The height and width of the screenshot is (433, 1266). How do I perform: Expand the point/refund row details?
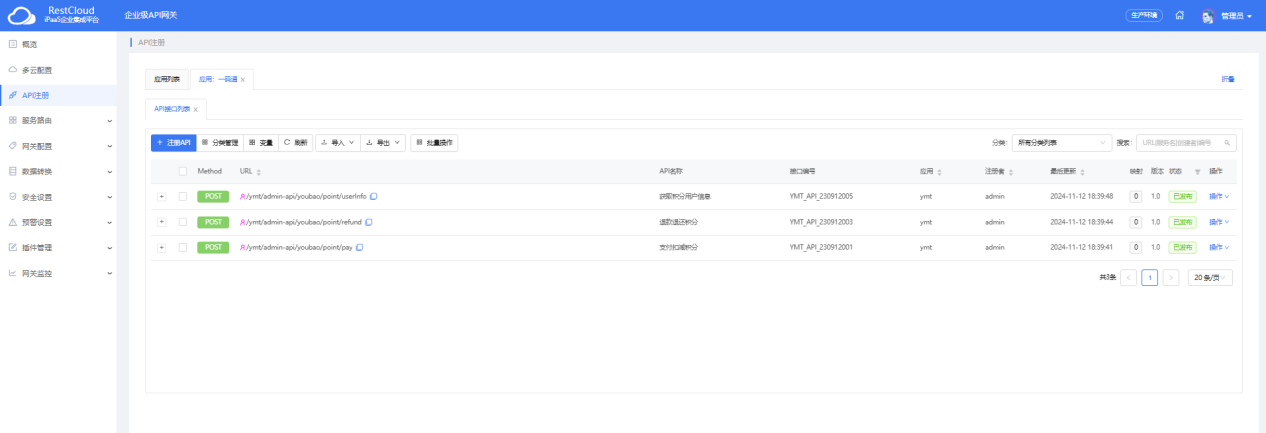tap(162, 222)
